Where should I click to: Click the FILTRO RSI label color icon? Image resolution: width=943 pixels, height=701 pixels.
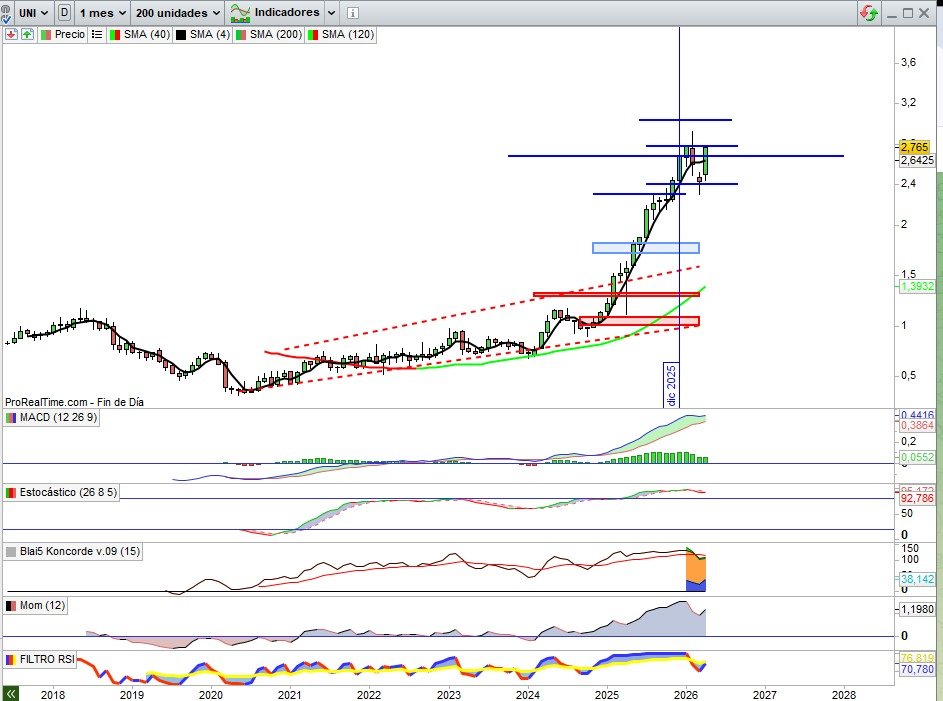(11, 660)
